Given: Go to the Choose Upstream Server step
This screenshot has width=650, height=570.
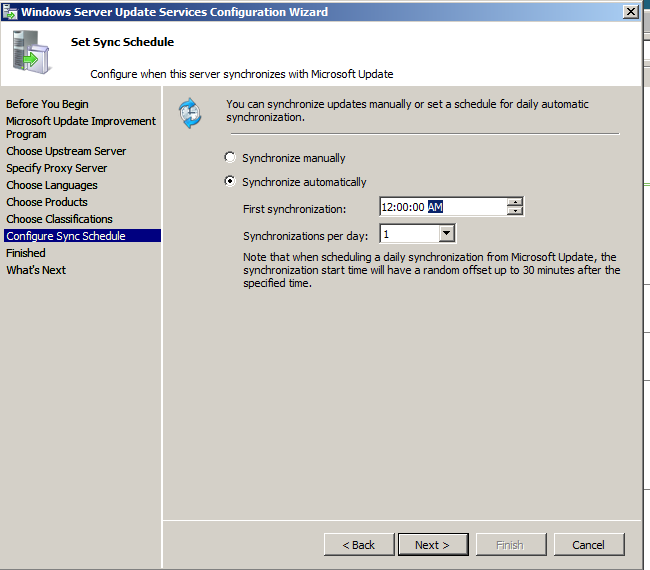Looking at the screenshot, I should (66, 151).
